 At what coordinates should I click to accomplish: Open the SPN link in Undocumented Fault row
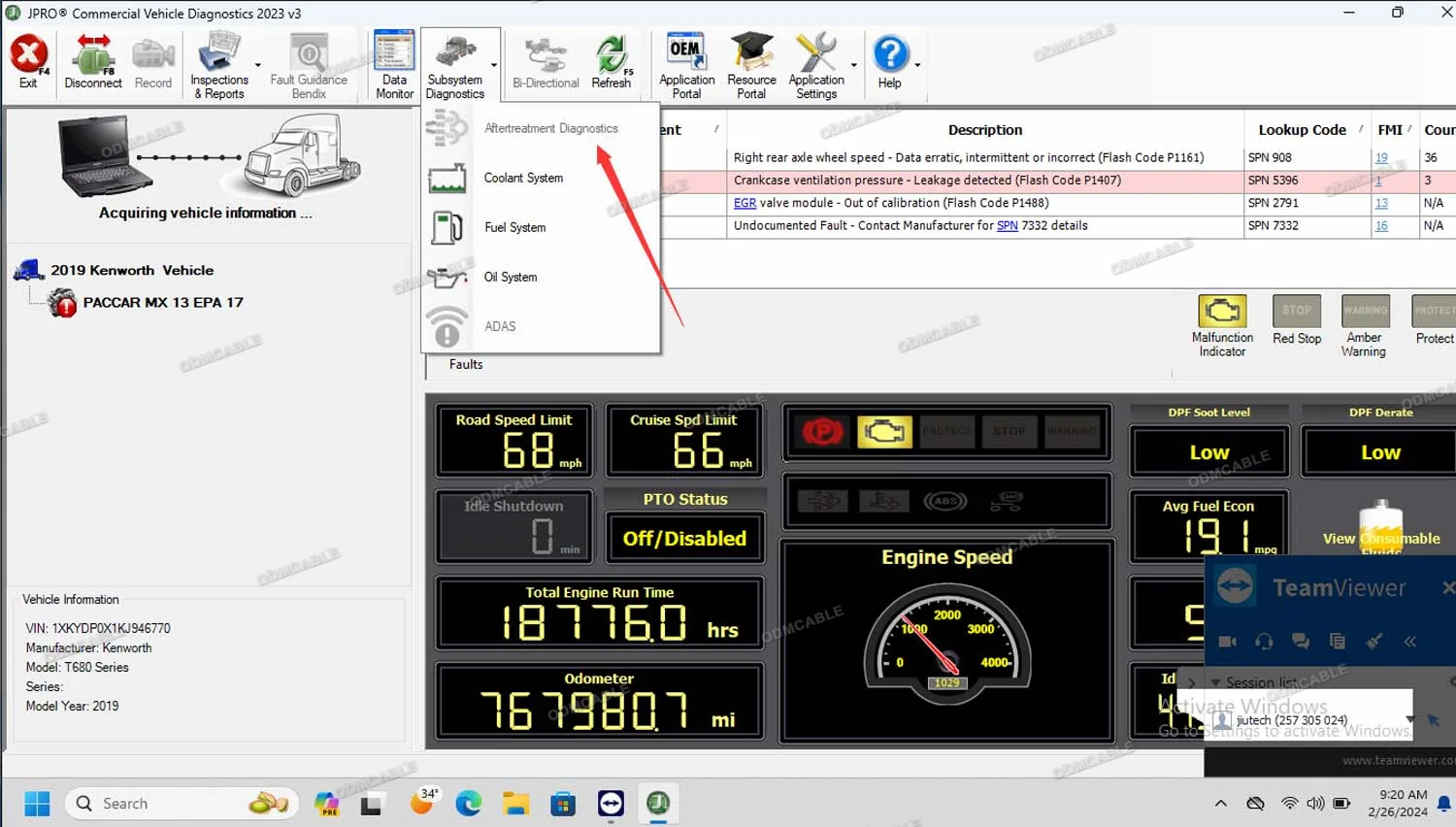click(1007, 226)
